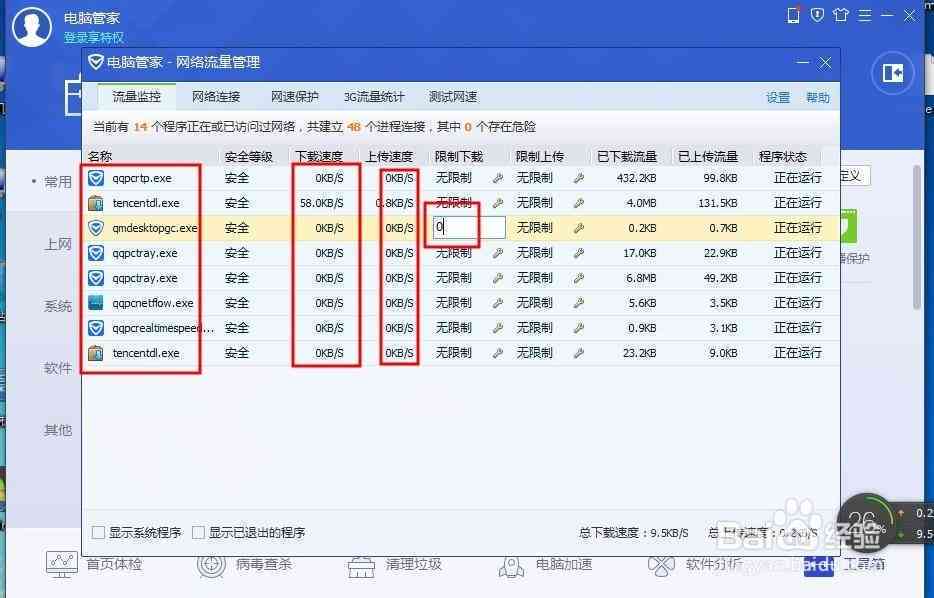This screenshot has width=934, height=598.
Task: Sort by 程序状态 column header
Action: pyautogui.click(x=783, y=157)
